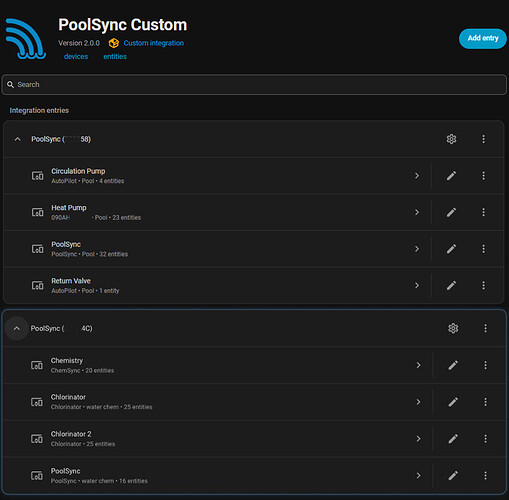The height and width of the screenshot is (500, 509).
Task: Focus the Search input field
Action: point(254,85)
